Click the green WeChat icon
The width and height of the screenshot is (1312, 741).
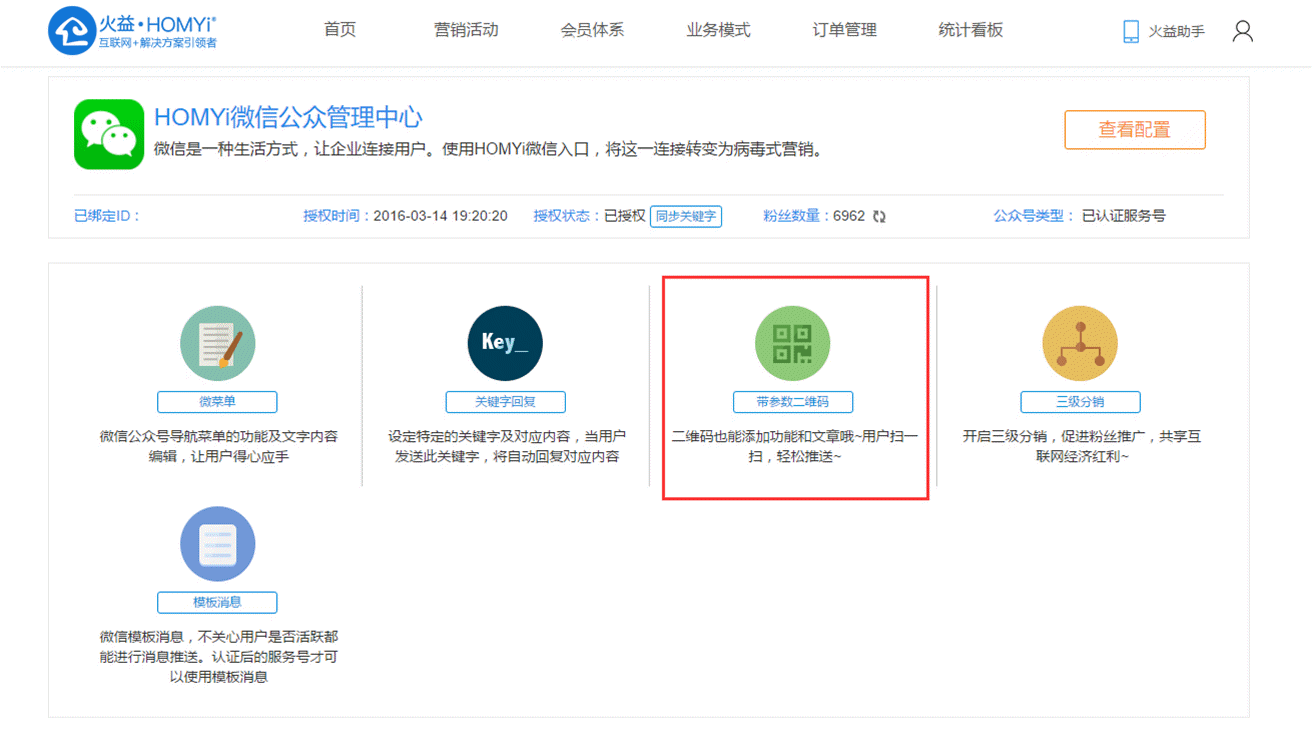click(109, 134)
